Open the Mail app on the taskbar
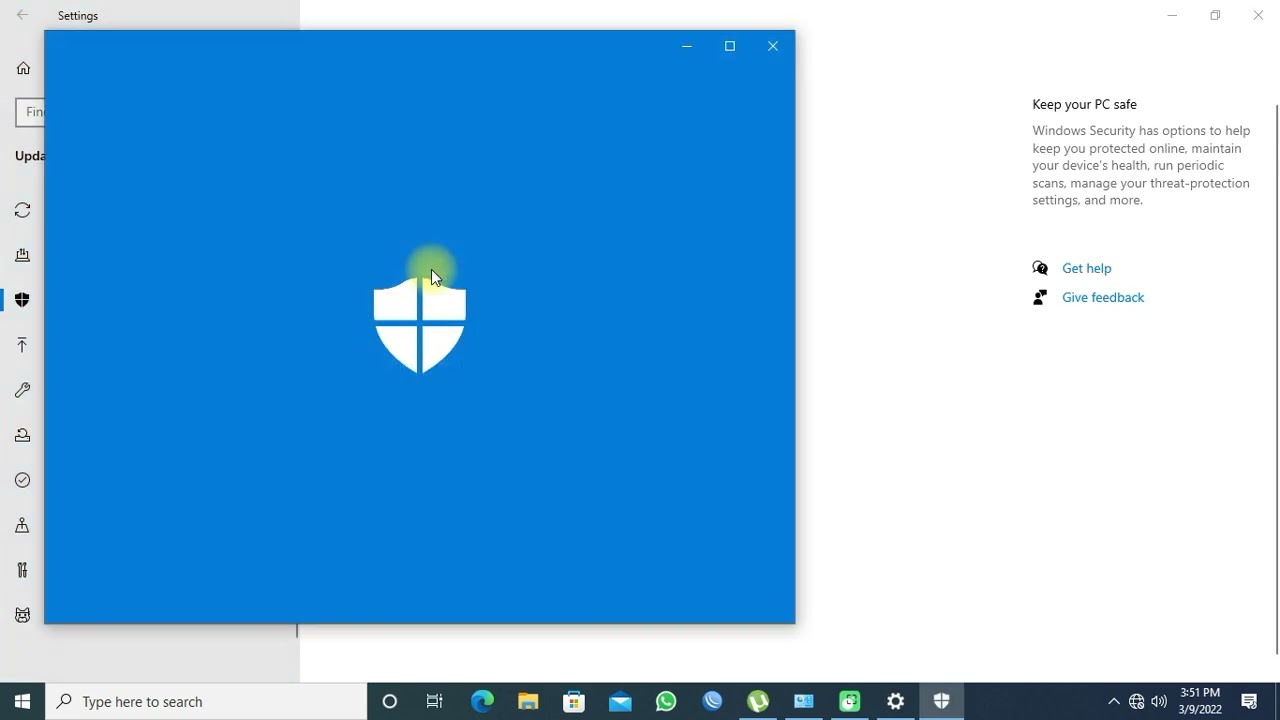Image resolution: width=1280 pixels, height=720 pixels. click(x=620, y=701)
